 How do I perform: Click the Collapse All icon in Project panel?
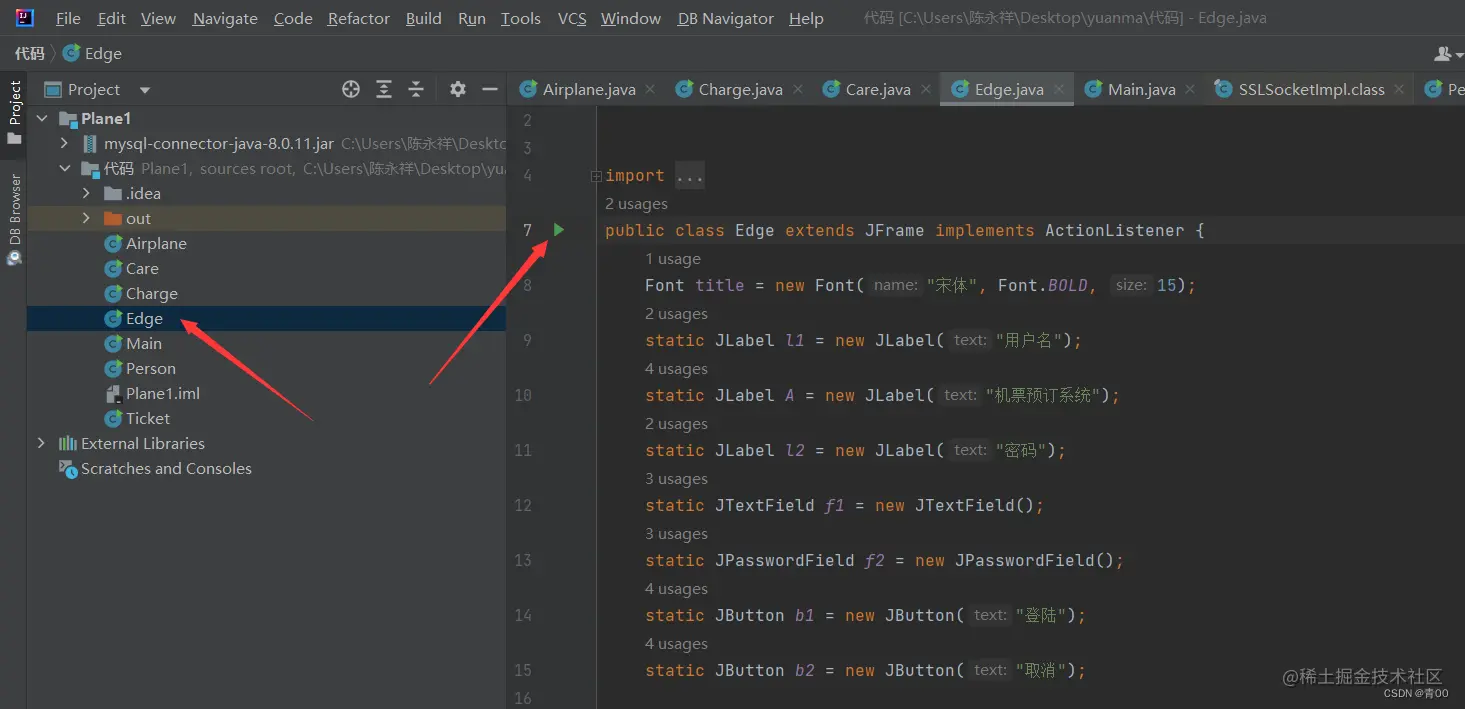416,89
